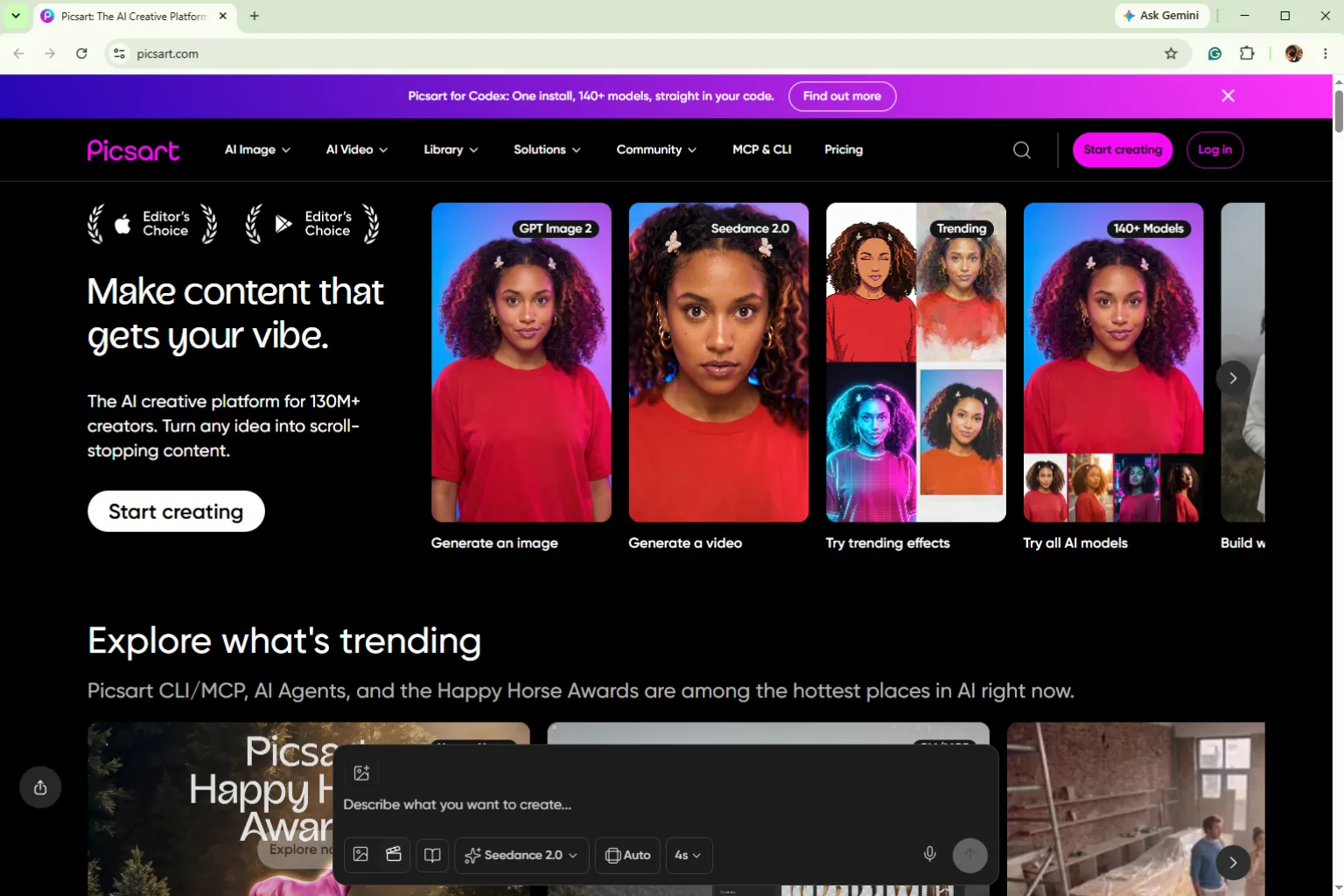Open the Auto aspect ratio selector
The height and width of the screenshot is (896, 1344).
pos(627,855)
